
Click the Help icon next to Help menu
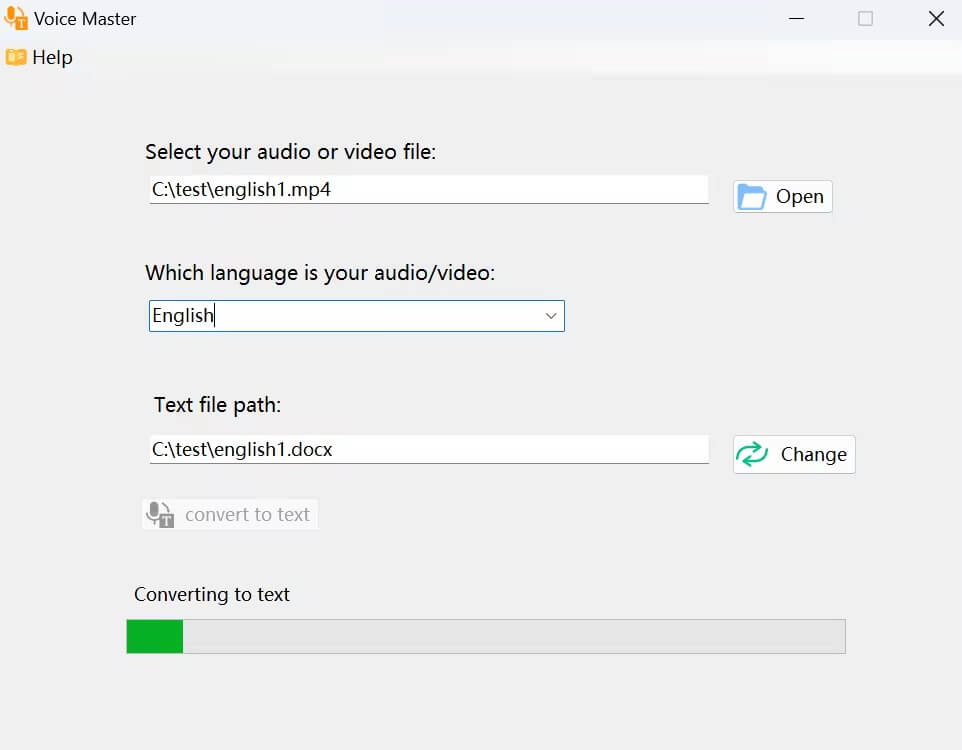pos(14,57)
